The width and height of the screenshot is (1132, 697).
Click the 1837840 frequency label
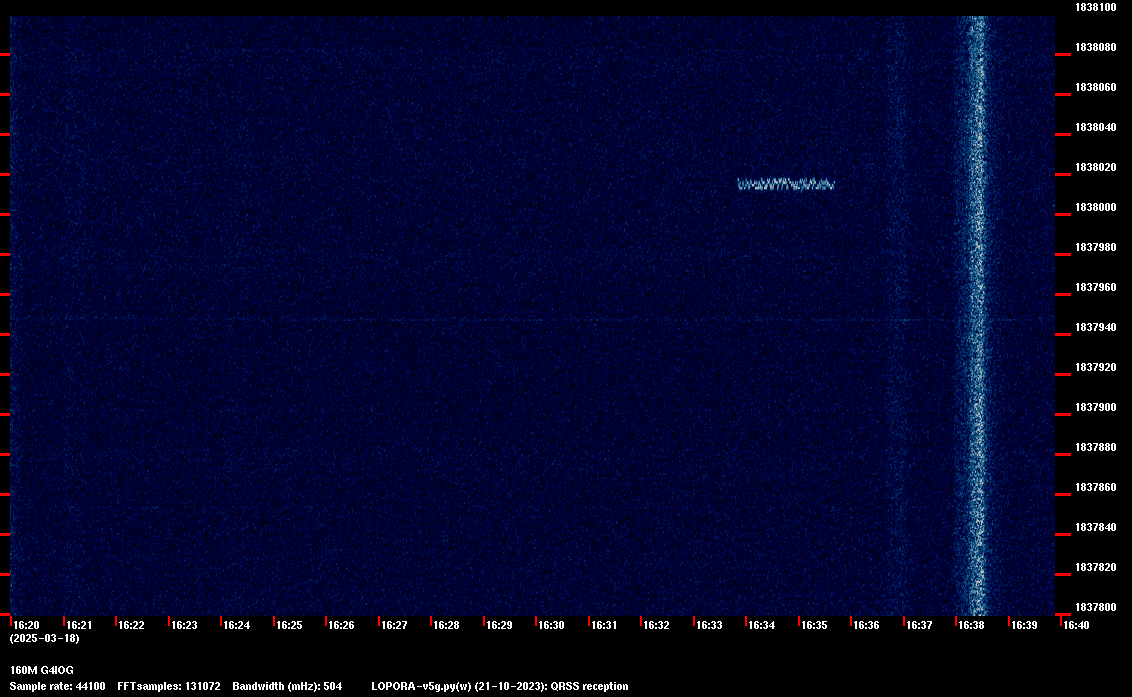click(1096, 527)
